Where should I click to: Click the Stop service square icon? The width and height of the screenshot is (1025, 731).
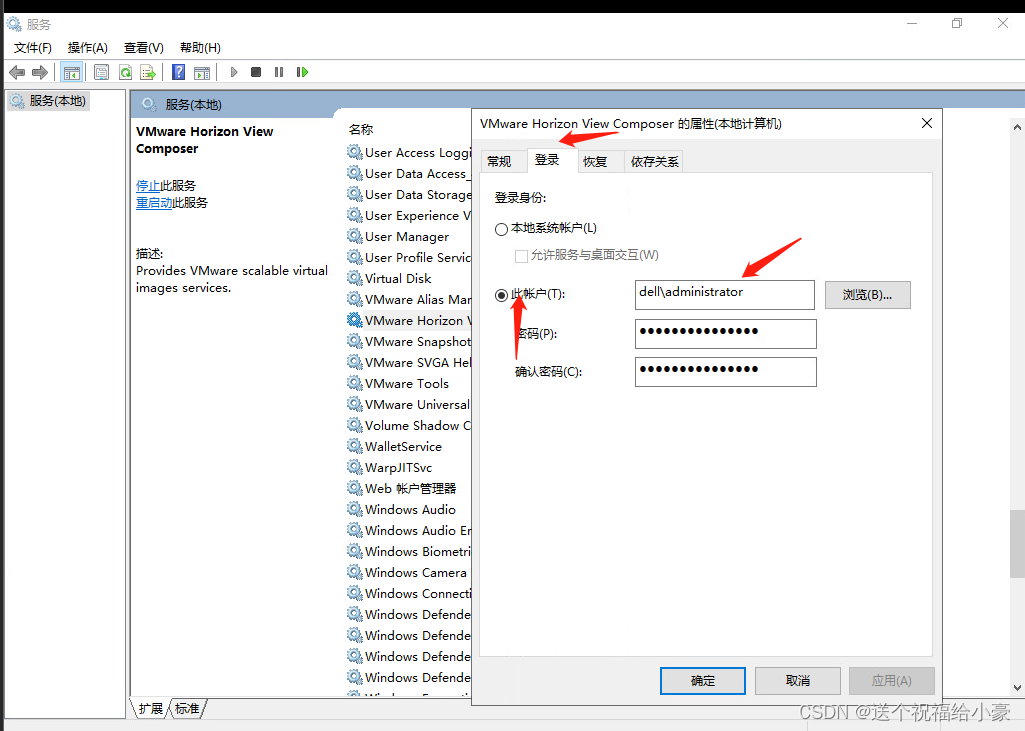[256, 72]
